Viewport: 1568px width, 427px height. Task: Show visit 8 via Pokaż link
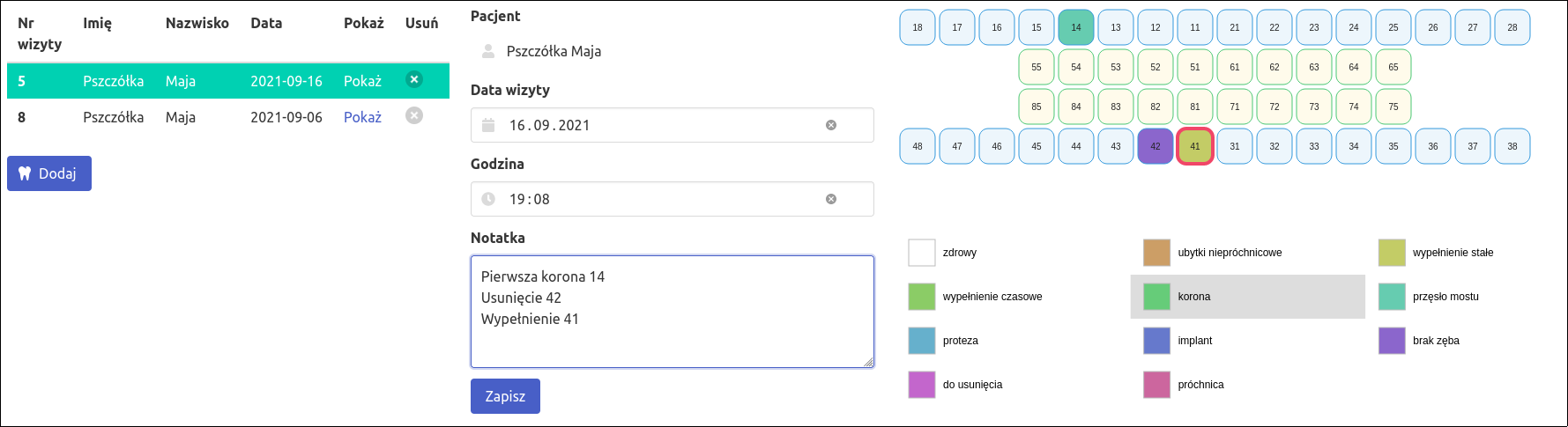tap(362, 117)
